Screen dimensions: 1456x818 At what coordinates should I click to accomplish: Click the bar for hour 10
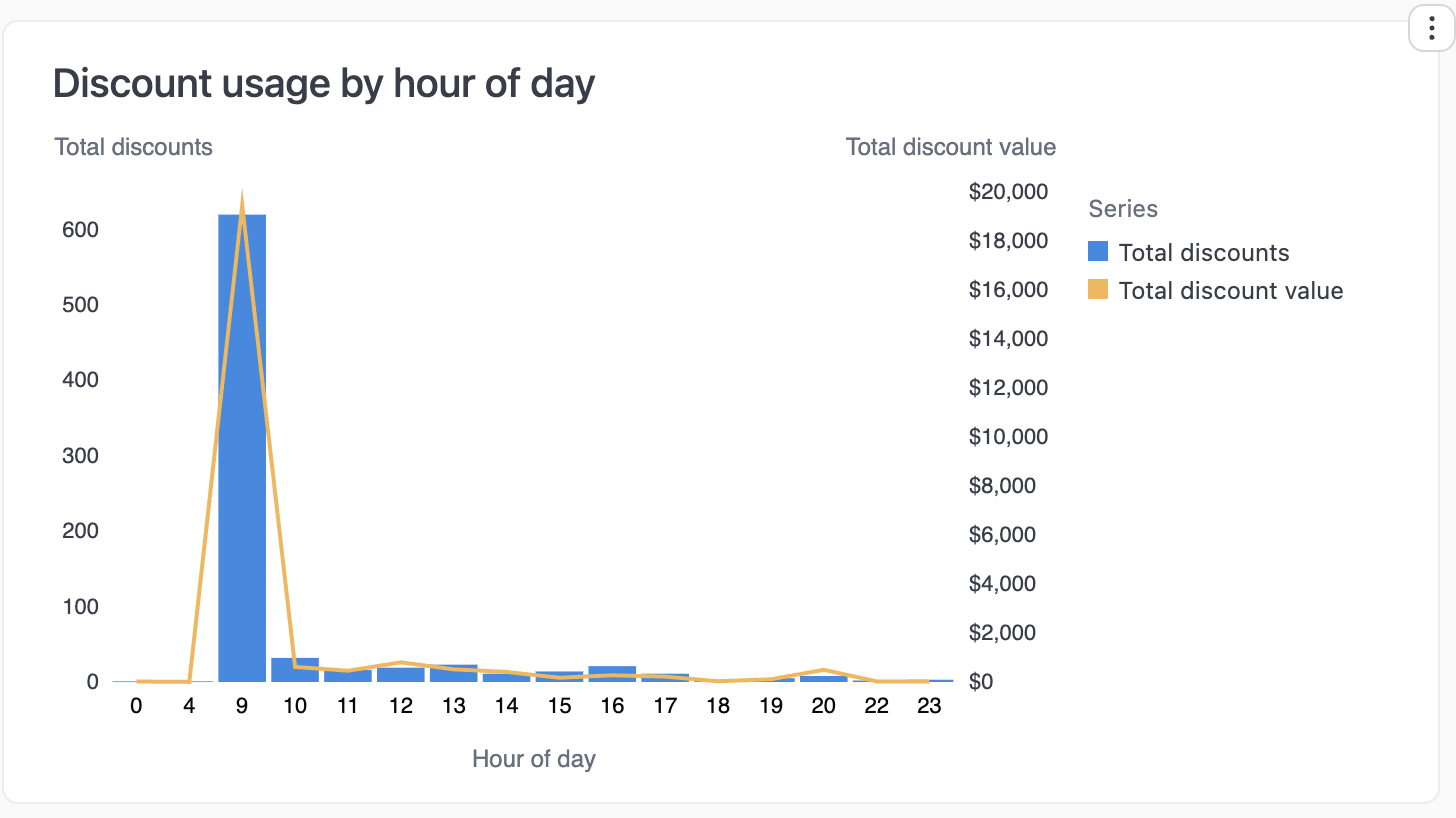pos(294,670)
